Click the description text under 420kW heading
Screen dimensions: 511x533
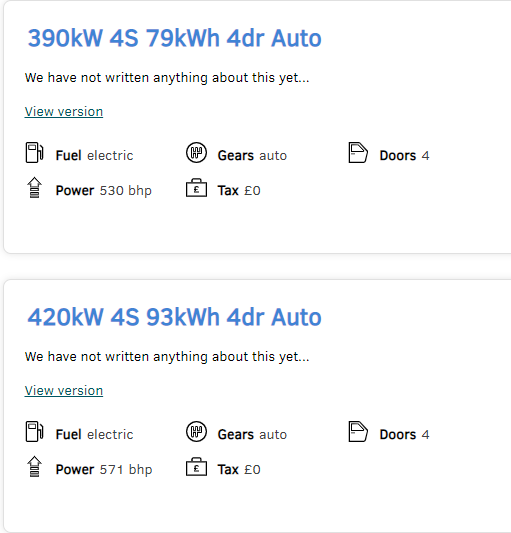pyautogui.click(x=167, y=357)
